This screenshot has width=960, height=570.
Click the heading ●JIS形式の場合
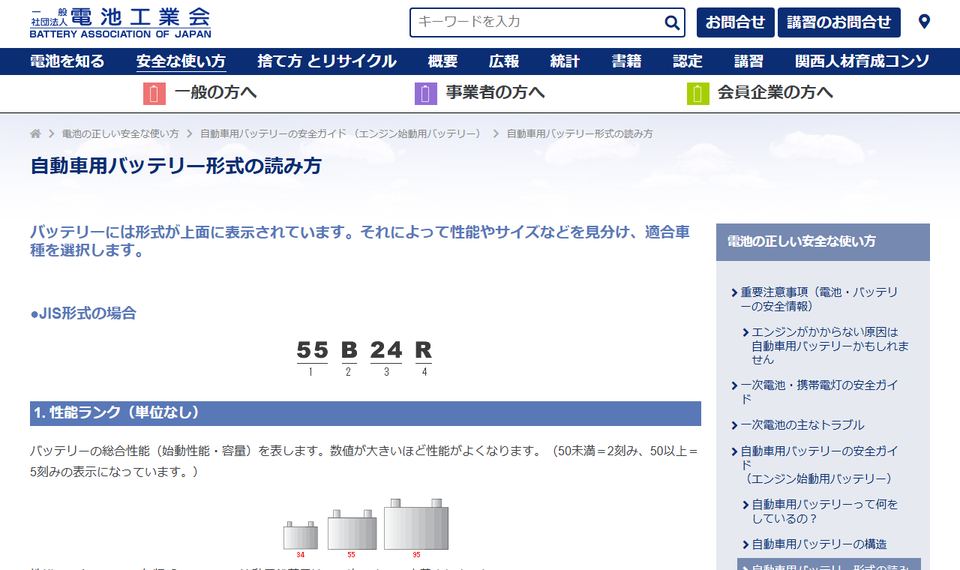click(83, 313)
